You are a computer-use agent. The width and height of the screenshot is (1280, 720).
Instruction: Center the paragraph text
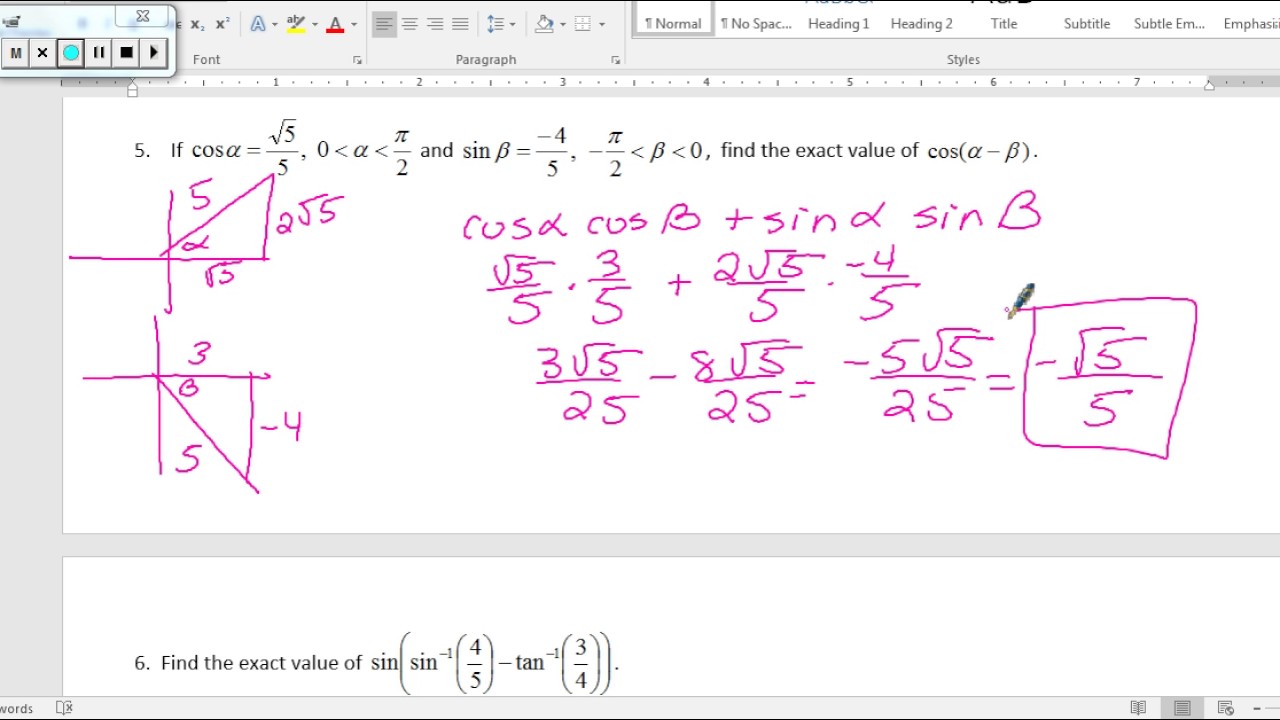[x=410, y=24]
